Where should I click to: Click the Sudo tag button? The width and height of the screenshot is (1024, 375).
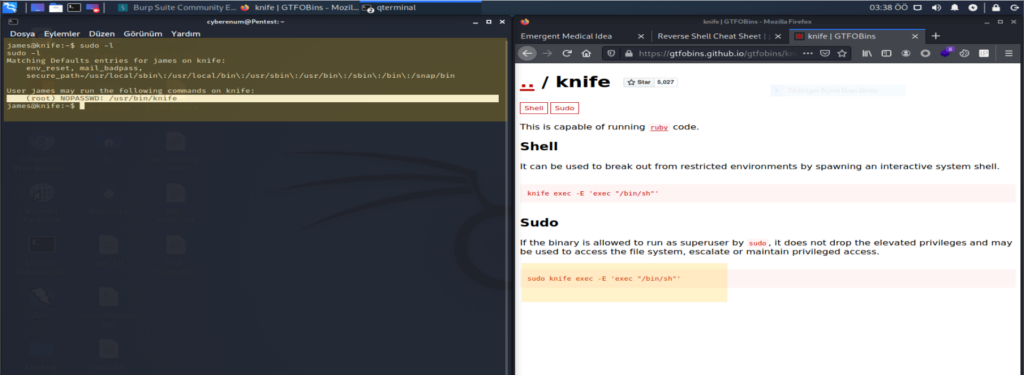tap(564, 108)
